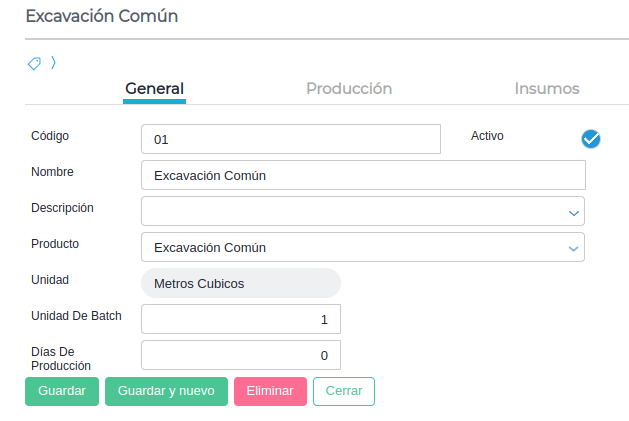629x421 pixels.
Task: Select the Metros Cubicos unit field
Action: point(240,283)
